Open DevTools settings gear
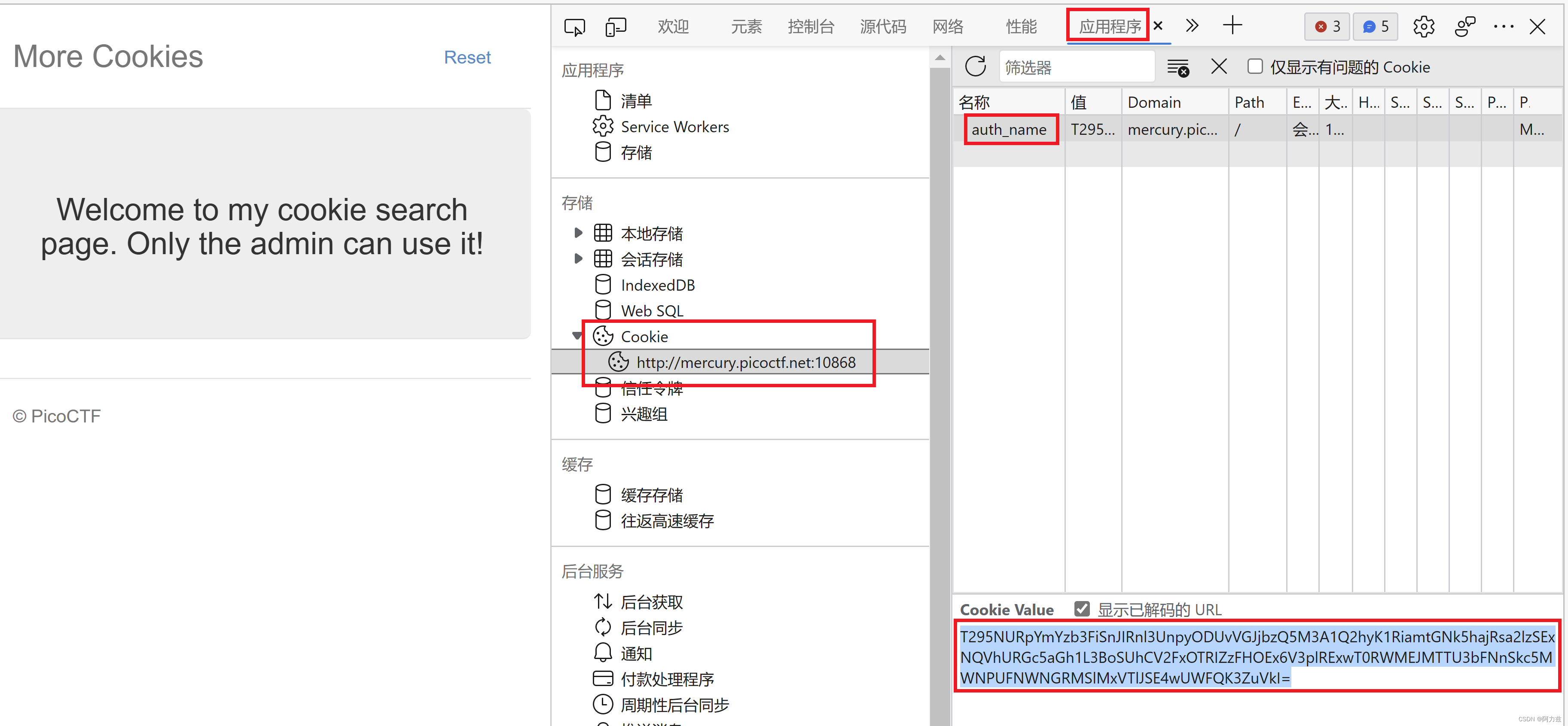The image size is (1568, 726). point(1423,27)
